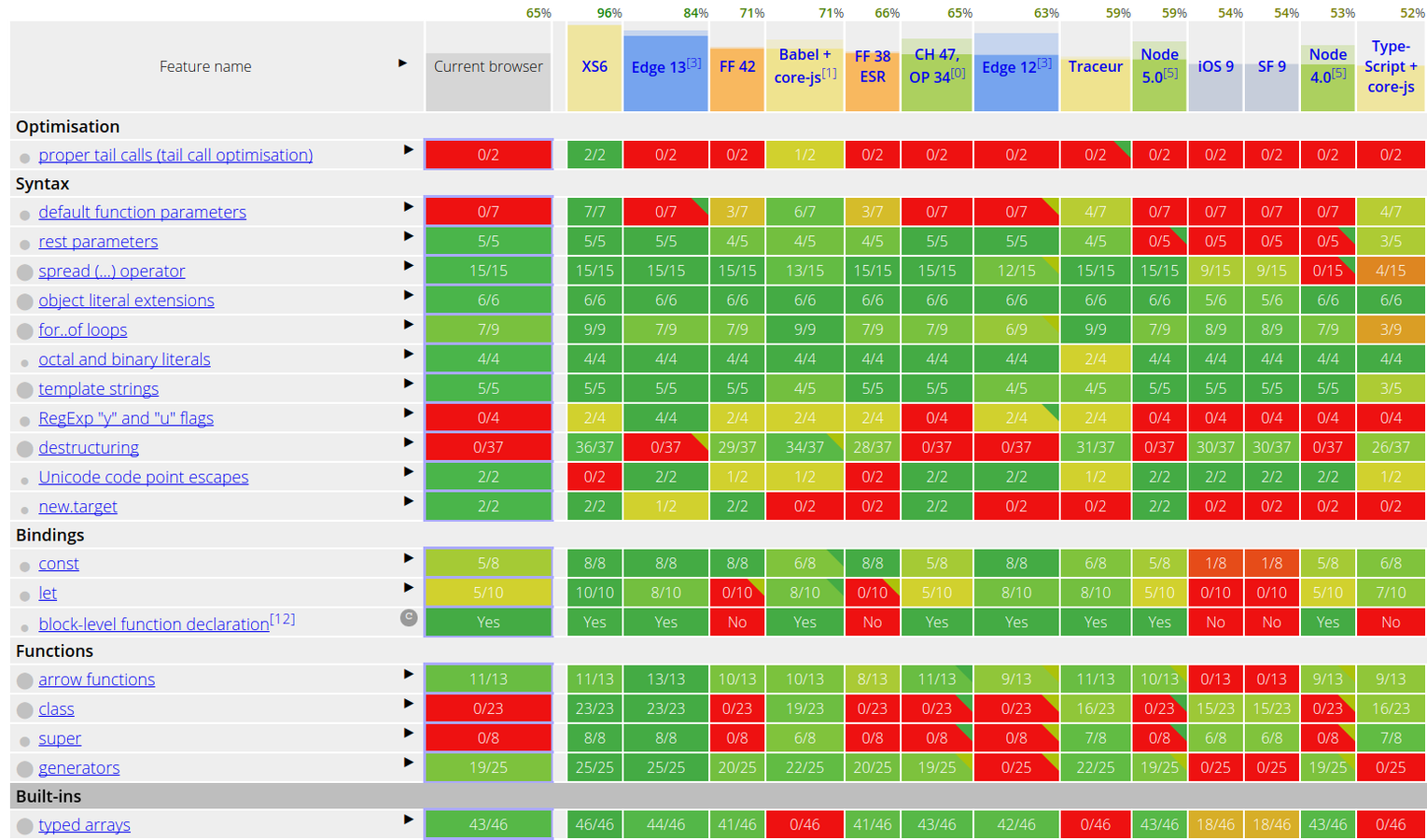Viewport: 1427px width, 840px height.
Task: Click the XS6 36/37 destructuring cell
Action: click(595, 447)
